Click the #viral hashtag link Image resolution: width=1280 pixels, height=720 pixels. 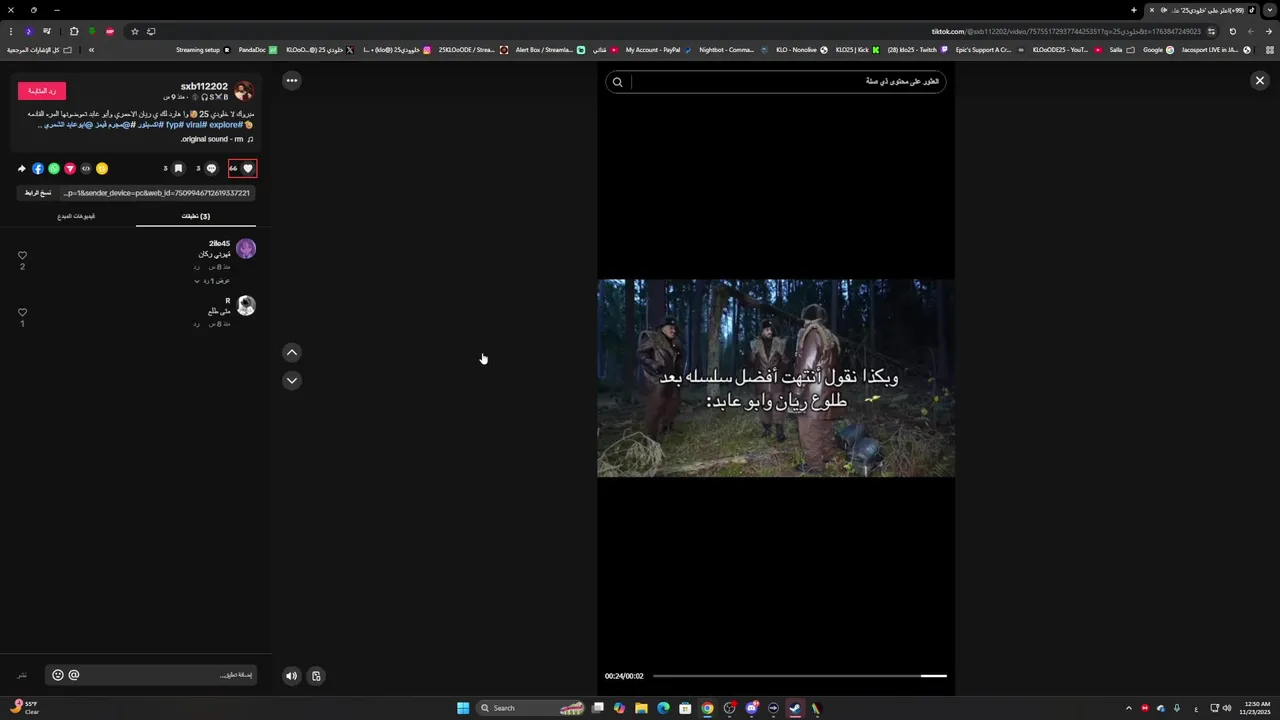click(196, 125)
